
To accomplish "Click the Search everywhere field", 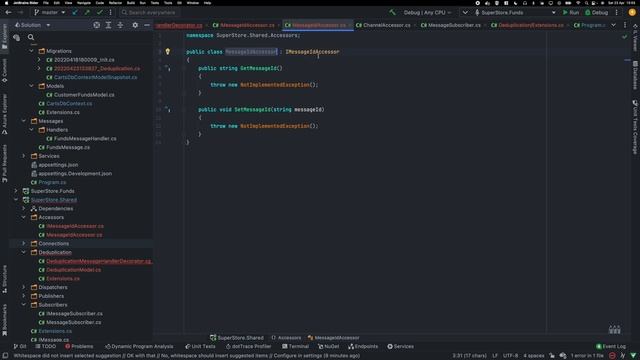I will [149, 12].
